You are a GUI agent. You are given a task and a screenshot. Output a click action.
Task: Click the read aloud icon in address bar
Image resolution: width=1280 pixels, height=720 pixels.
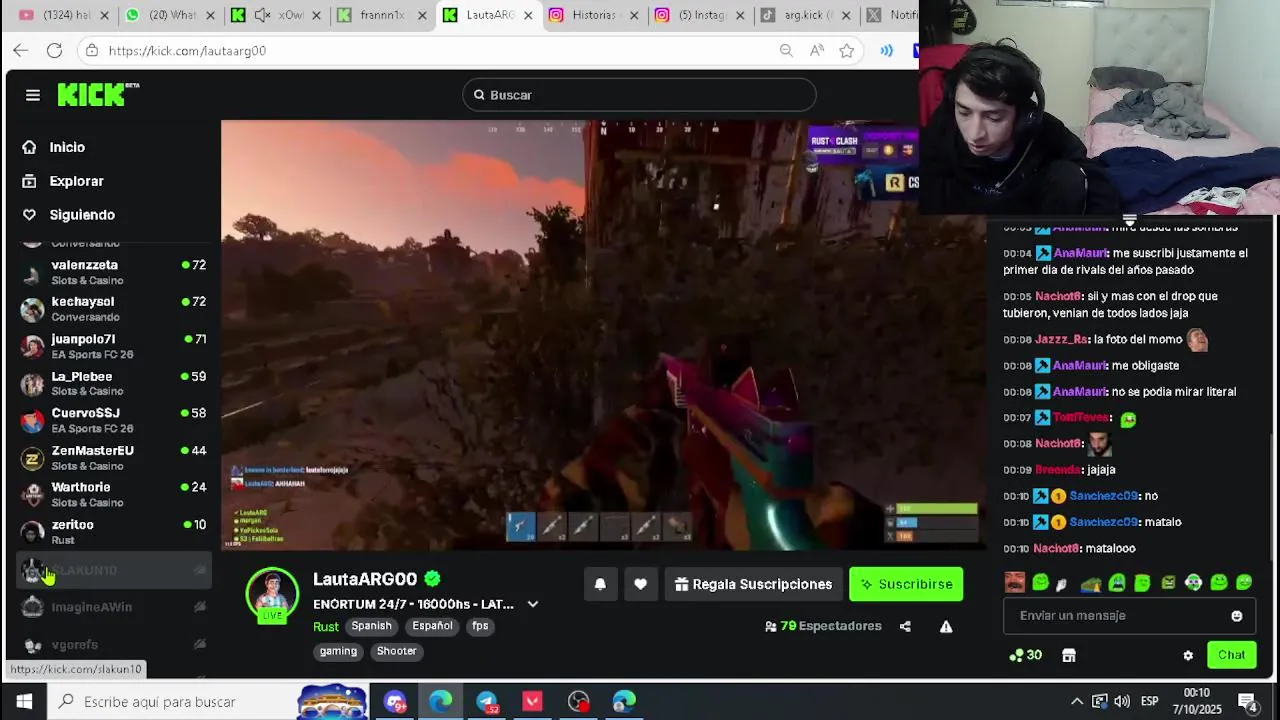817,50
